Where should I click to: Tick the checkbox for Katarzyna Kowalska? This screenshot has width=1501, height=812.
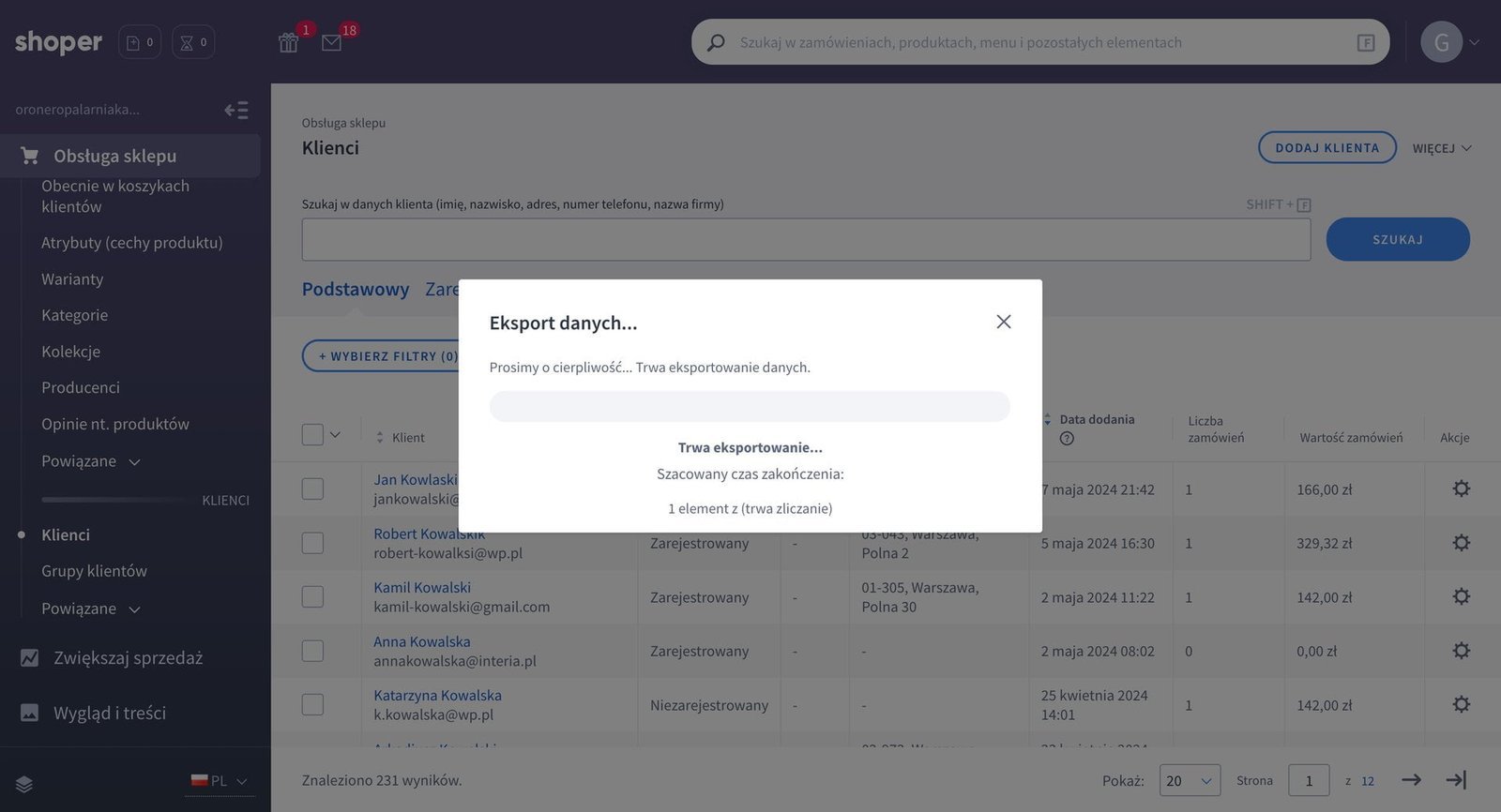point(312,705)
